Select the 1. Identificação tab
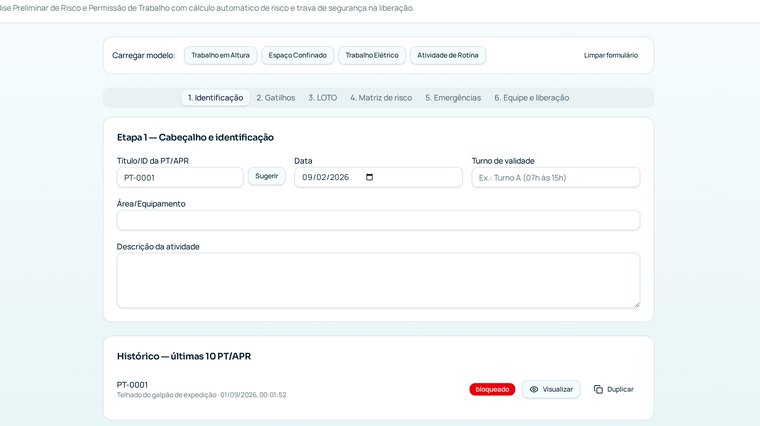The width and height of the screenshot is (760, 426). (216, 97)
